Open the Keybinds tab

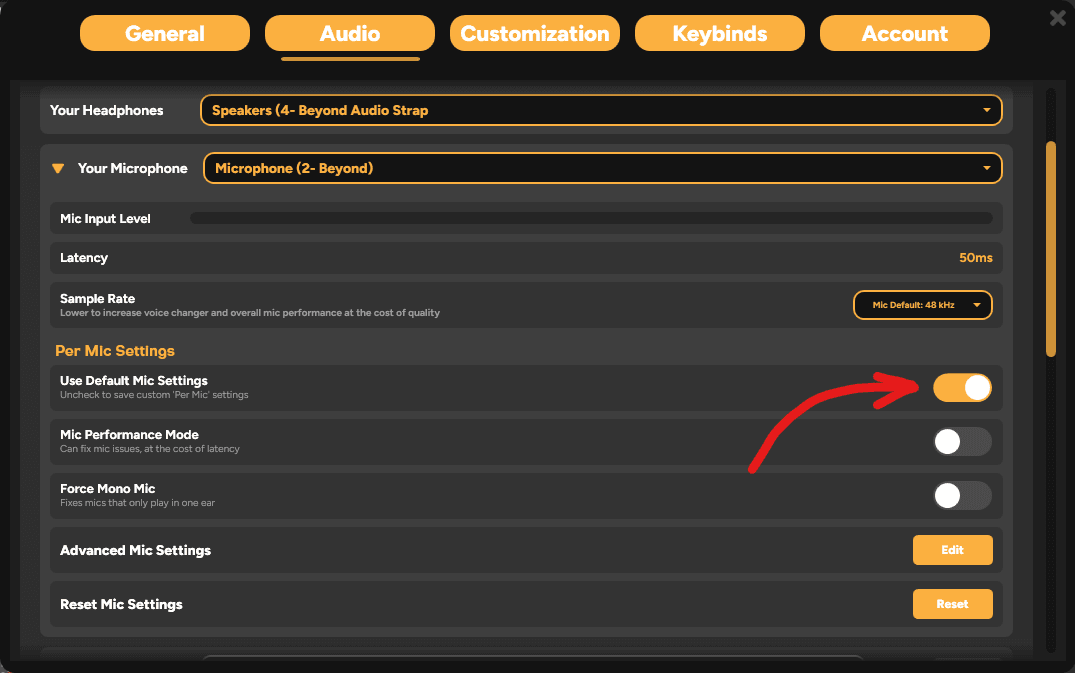coord(719,33)
